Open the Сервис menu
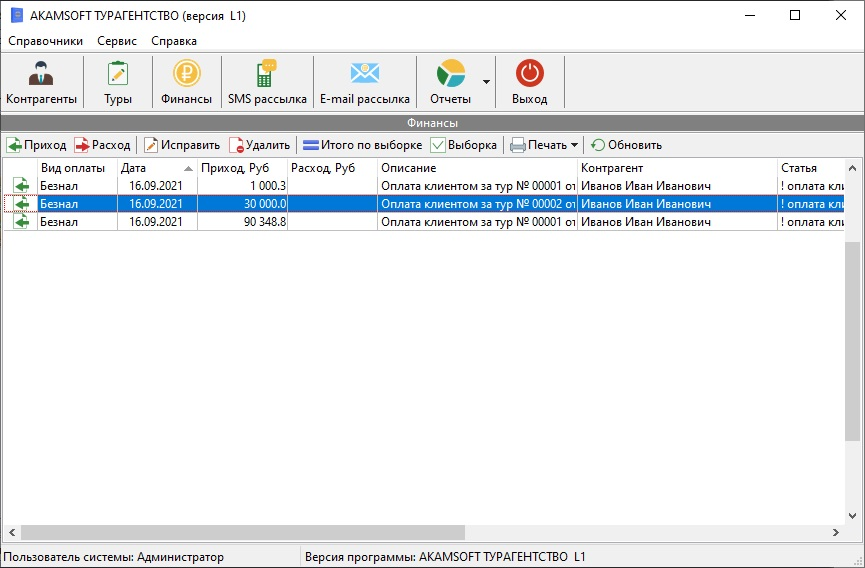The width and height of the screenshot is (865, 568). pos(117,41)
